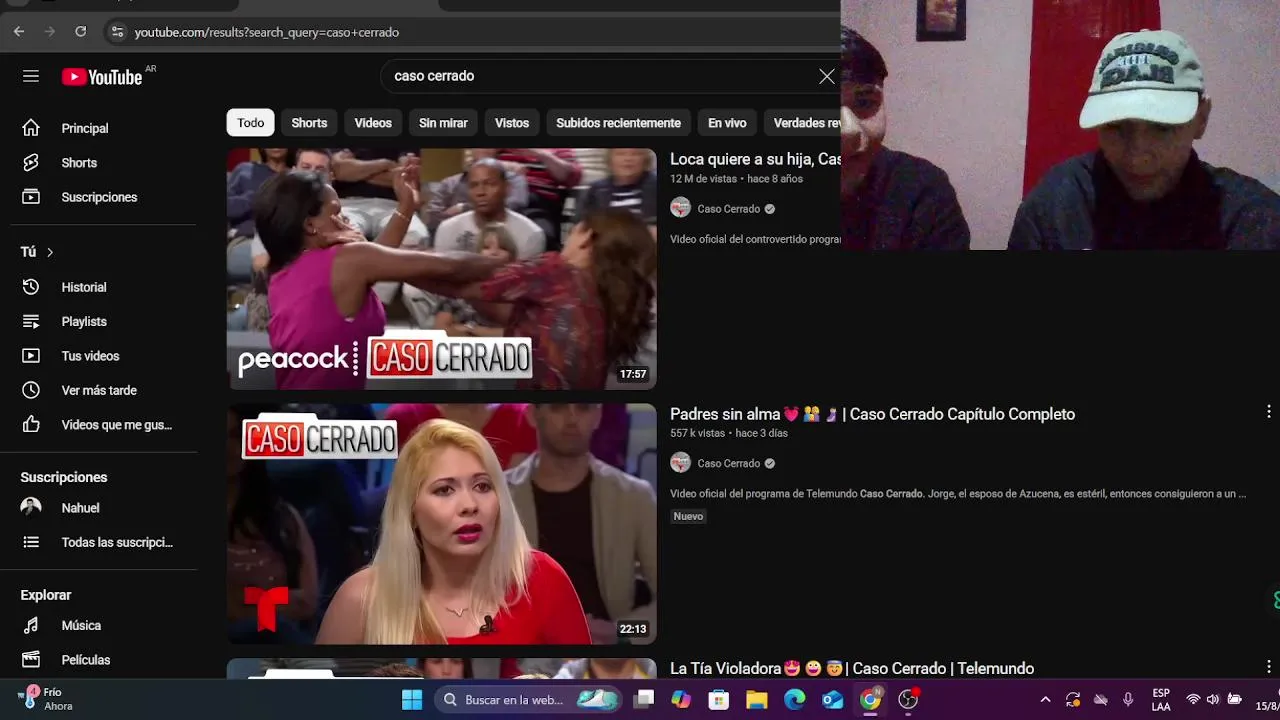Click the 12 M de vistas text
Viewport: 1280px width, 720px height.
tap(703, 179)
